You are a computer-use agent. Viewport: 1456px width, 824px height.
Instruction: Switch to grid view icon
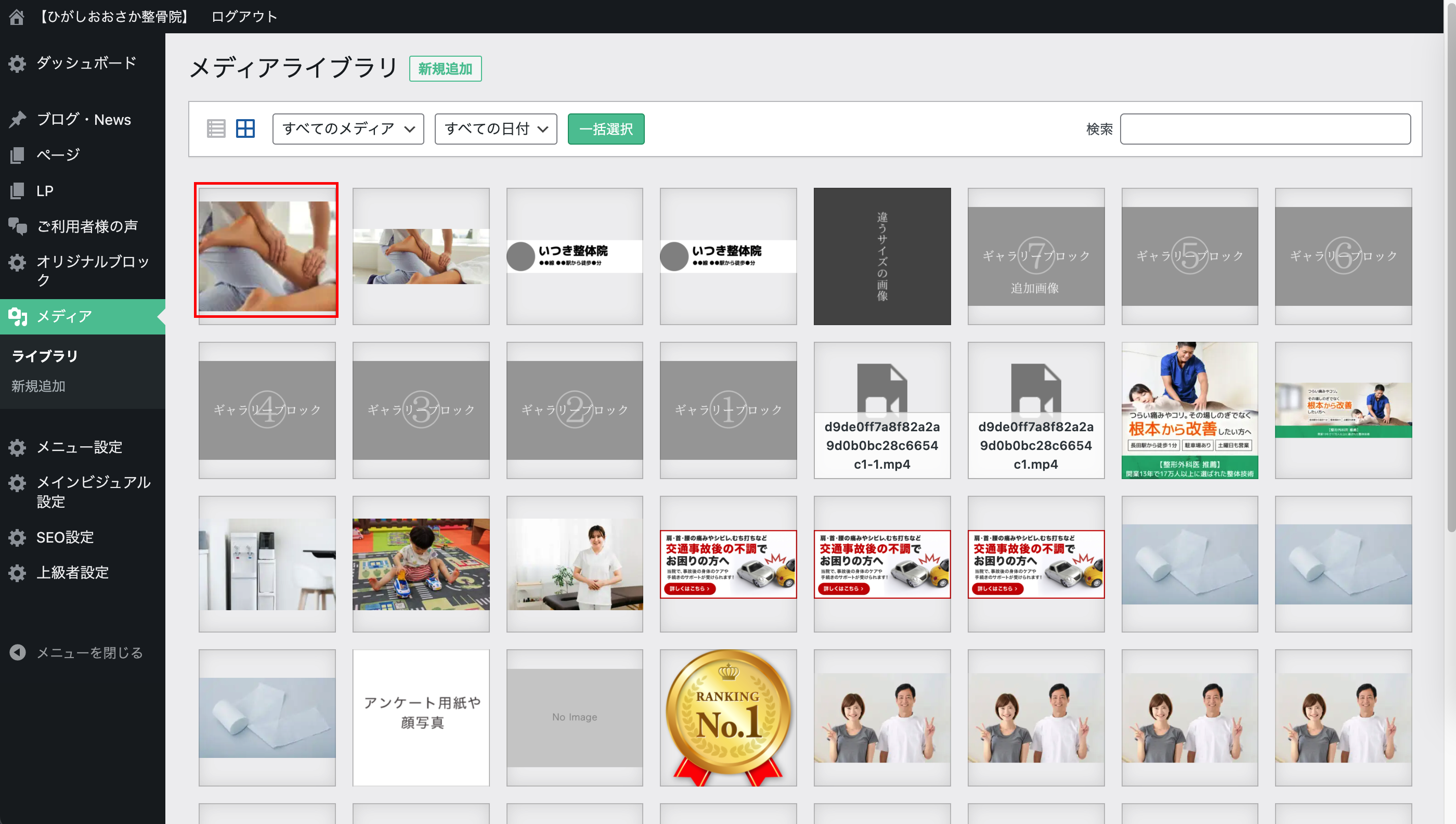245,129
